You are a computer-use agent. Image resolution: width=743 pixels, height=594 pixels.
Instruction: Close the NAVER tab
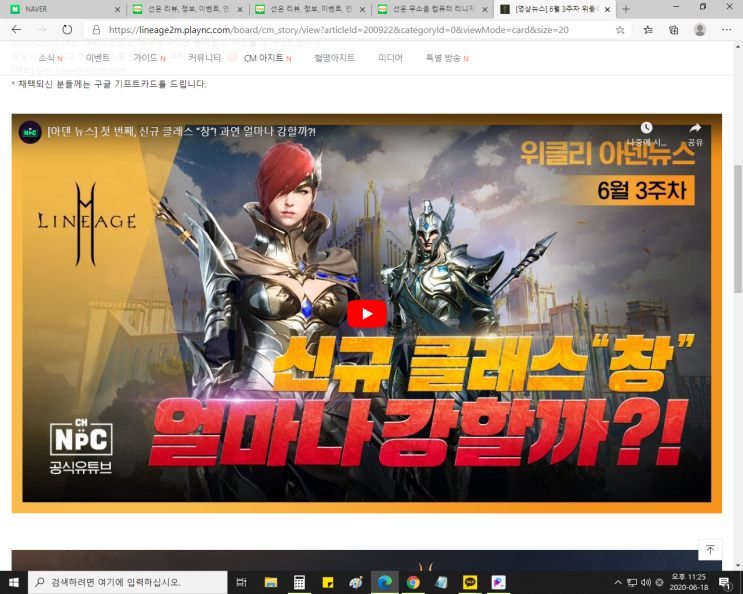coord(118,9)
